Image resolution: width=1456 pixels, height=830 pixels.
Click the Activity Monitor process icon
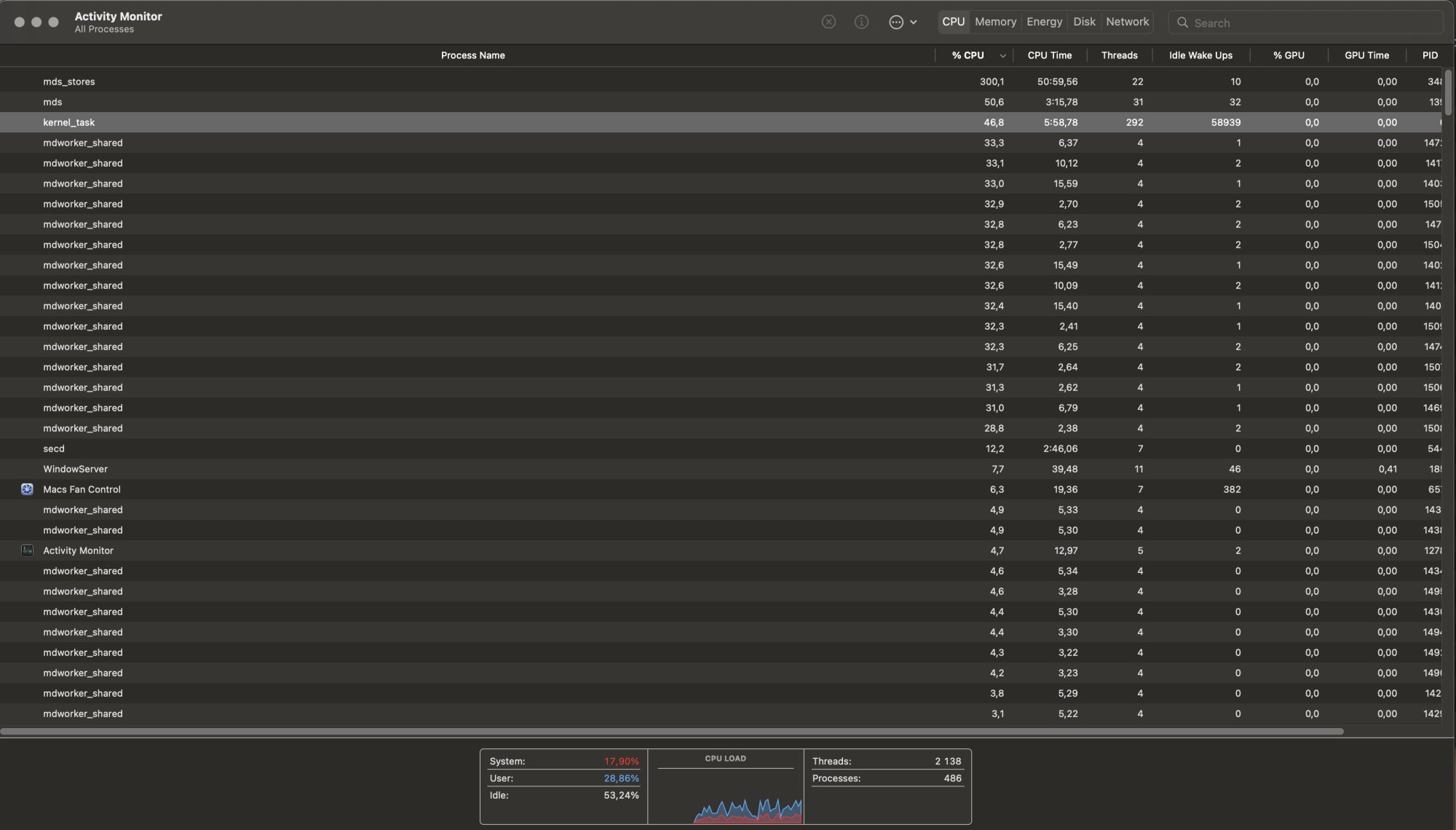coord(27,550)
